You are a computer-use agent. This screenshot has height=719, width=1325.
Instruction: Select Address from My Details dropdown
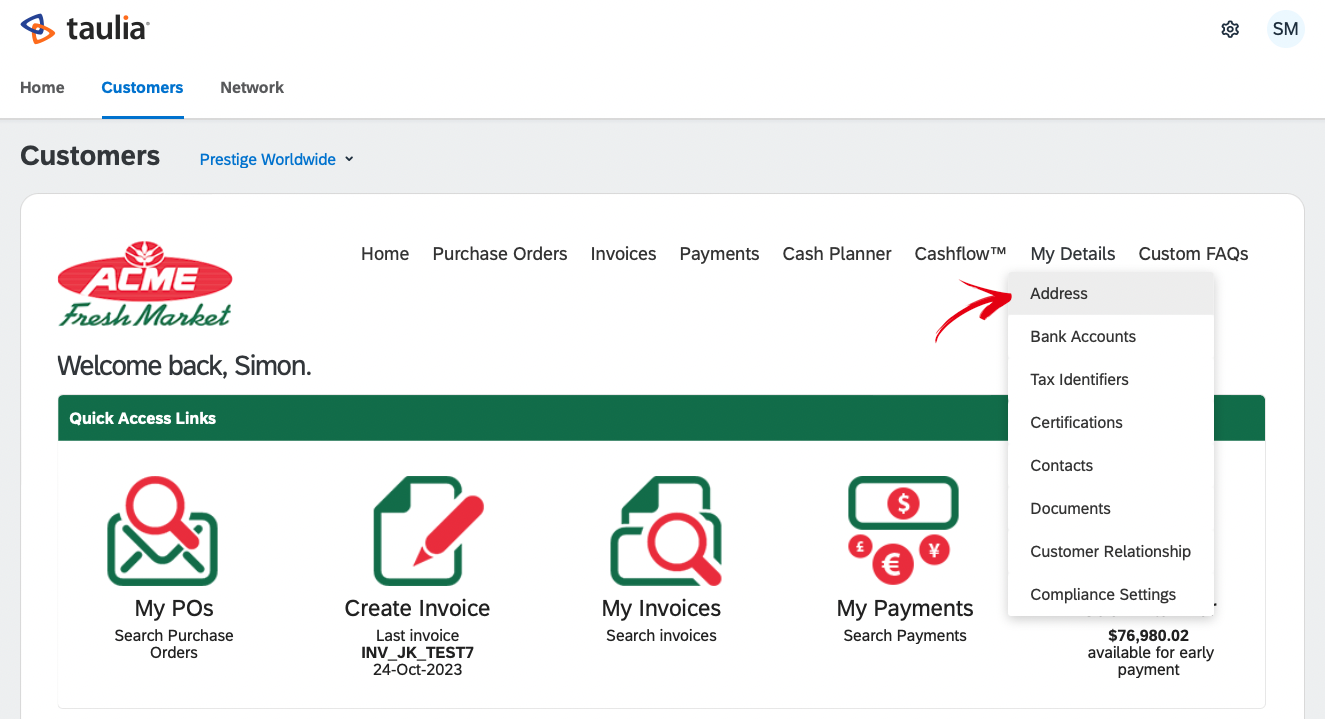click(x=1111, y=293)
